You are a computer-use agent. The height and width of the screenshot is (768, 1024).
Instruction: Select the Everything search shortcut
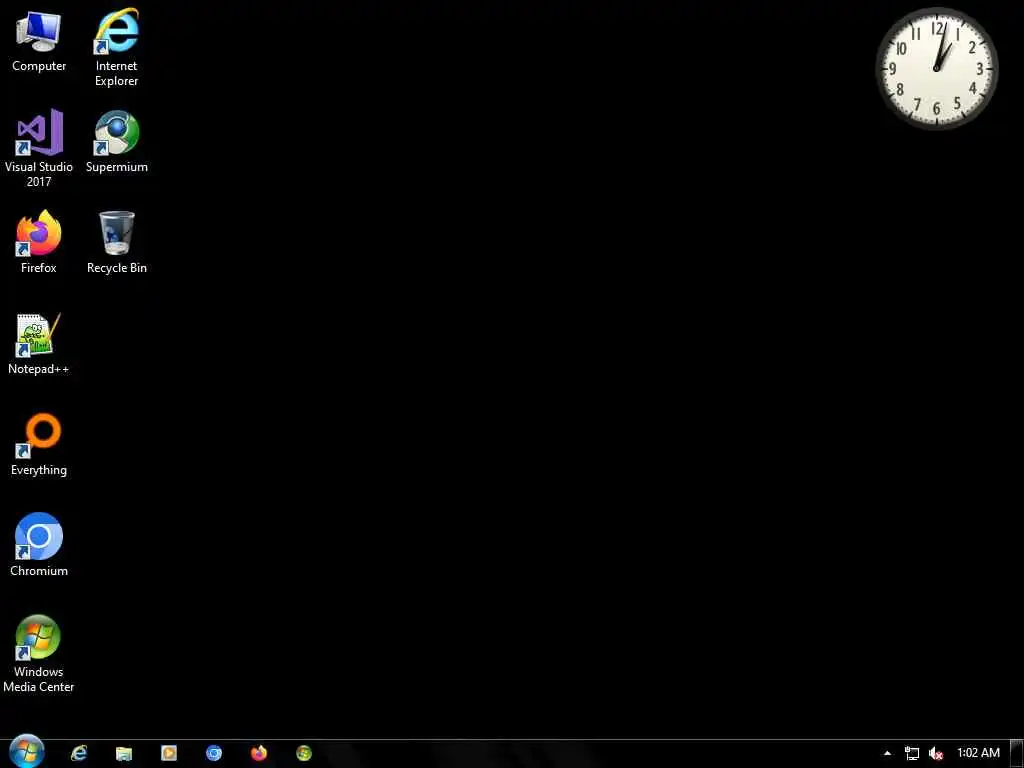pyautogui.click(x=39, y=444)
